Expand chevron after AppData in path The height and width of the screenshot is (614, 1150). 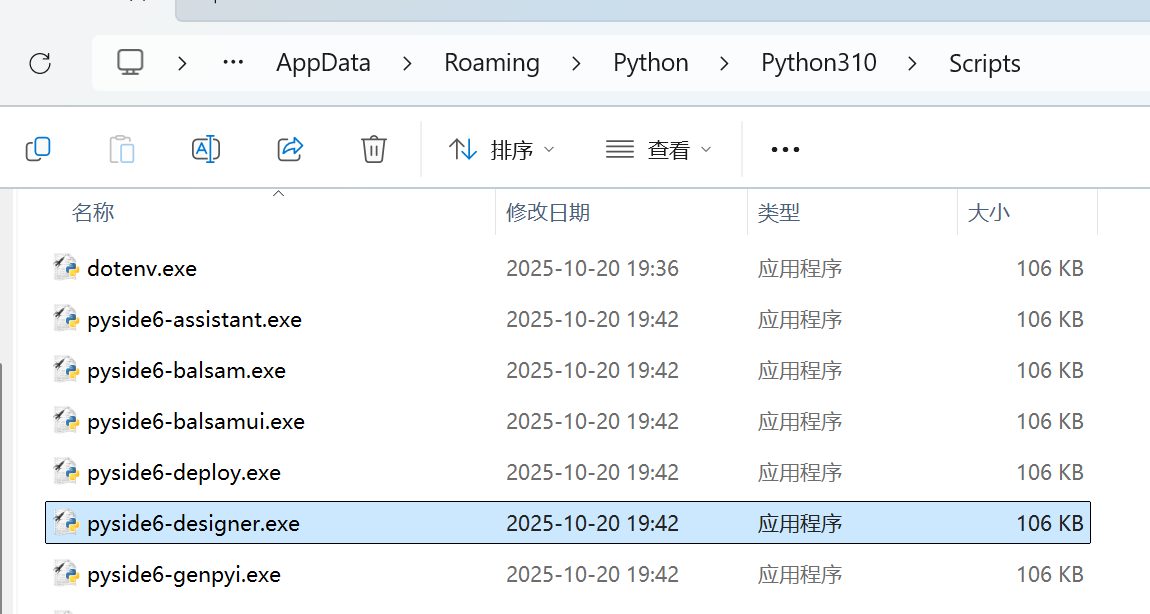407,64
